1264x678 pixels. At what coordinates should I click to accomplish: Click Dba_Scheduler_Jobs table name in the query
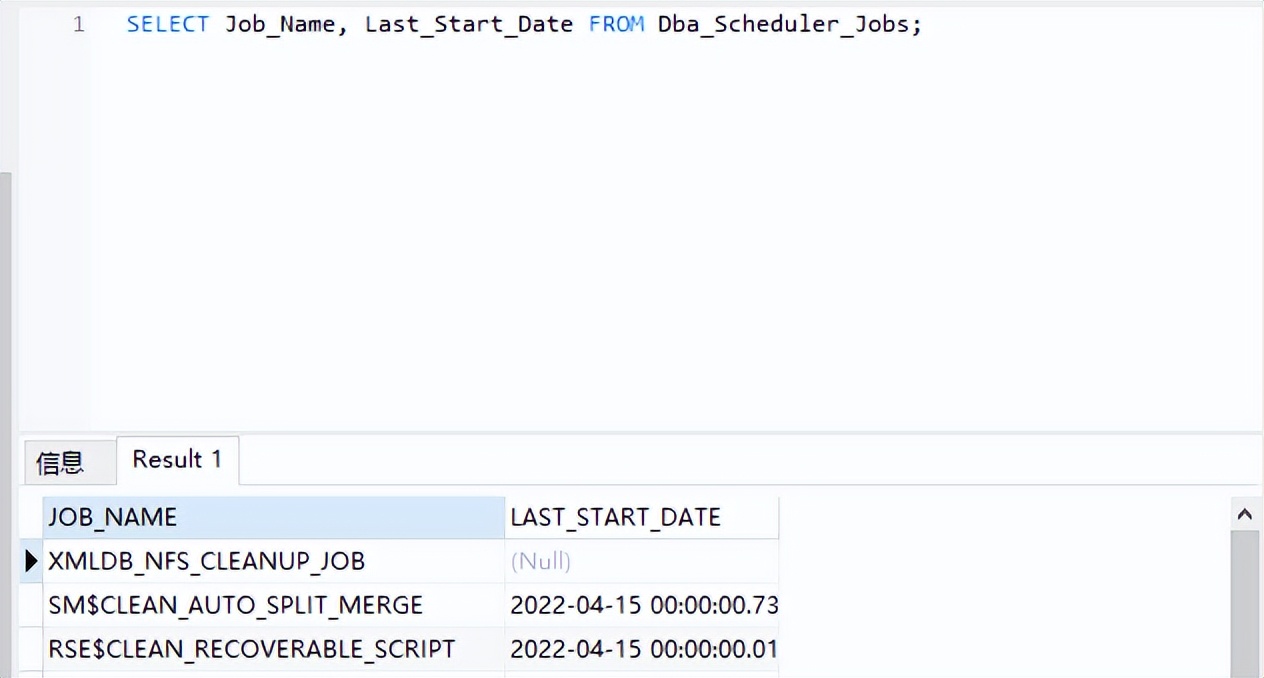tap(782, 24)
